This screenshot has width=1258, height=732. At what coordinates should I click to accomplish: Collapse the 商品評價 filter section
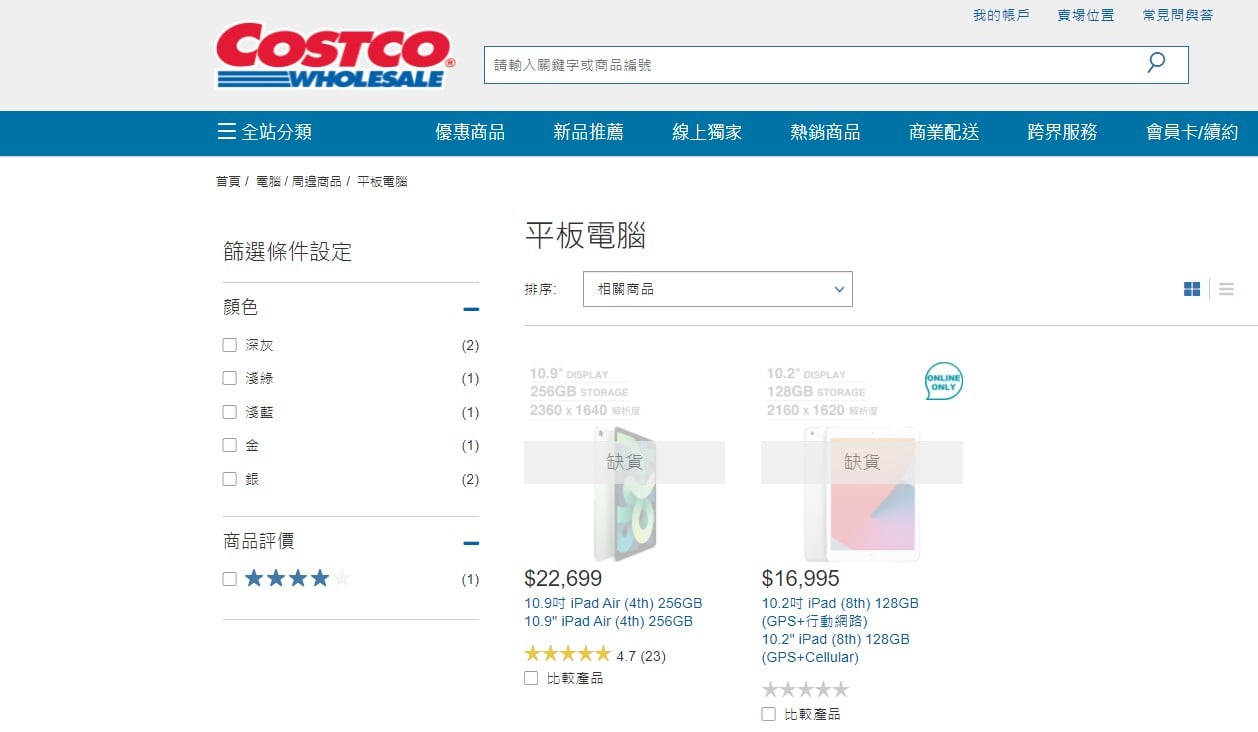[471, 543]
